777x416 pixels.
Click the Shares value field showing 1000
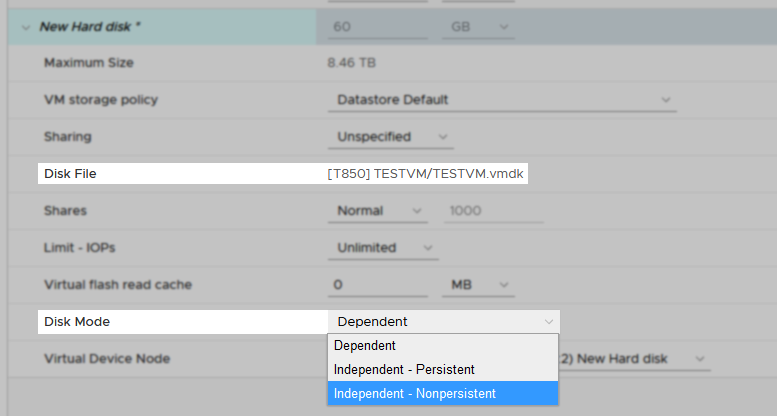coord(494,211)
